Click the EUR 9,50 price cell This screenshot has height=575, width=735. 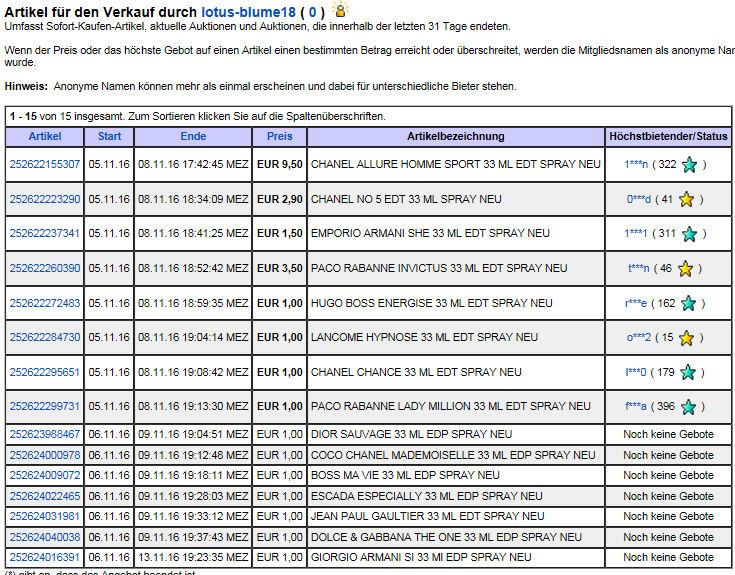click(279, 164)
